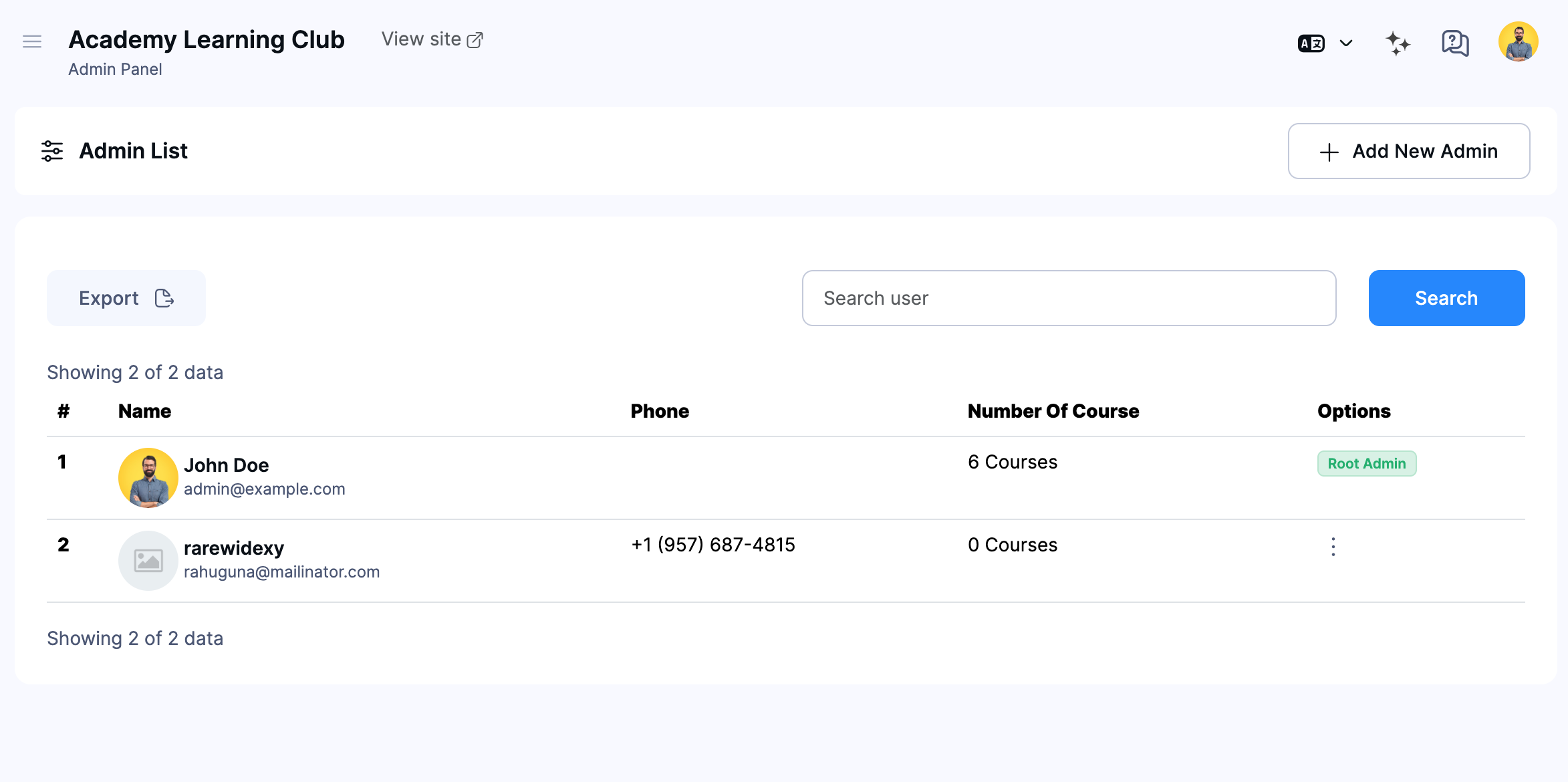The height and width of the screenshot is (782, 1568).
Task: Click the plus icon on Add New Admin
Action: [1328, 151]
